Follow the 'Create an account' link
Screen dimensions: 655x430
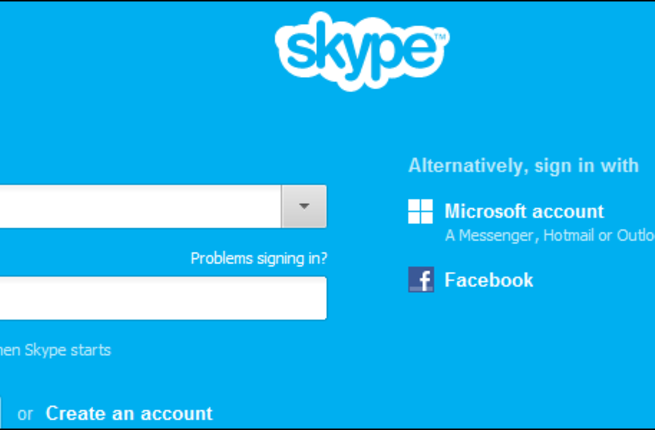click(x=129, y=413)
